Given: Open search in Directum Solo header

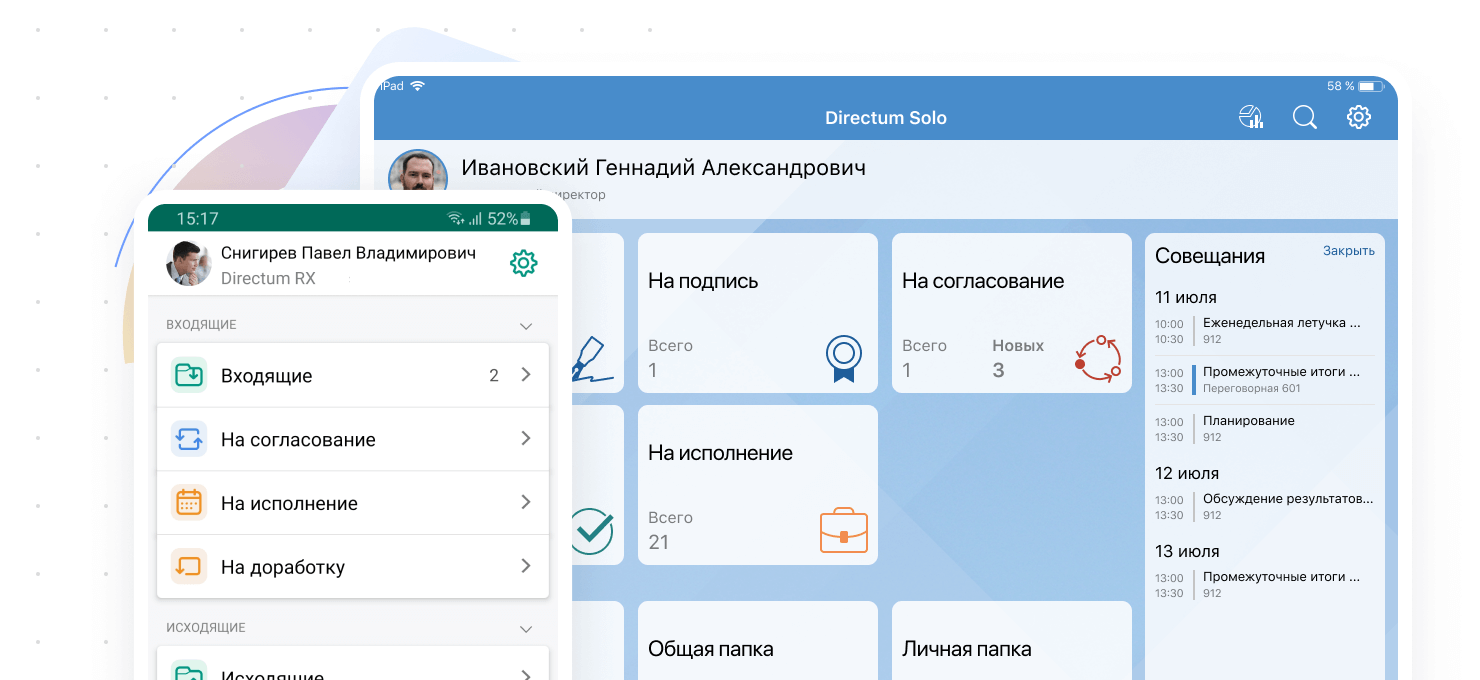Looking at the screenshot, I should [x=1304, y=117].
